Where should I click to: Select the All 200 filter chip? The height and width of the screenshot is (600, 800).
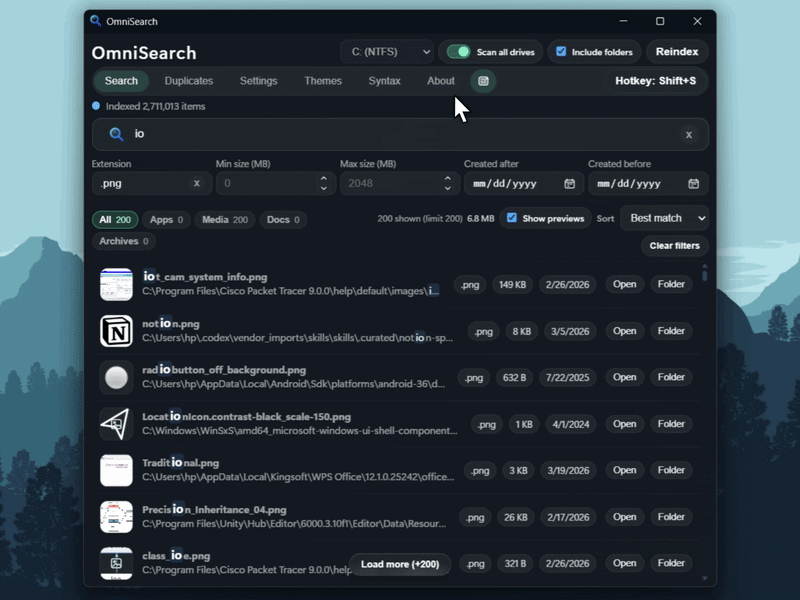pos(115,220)
